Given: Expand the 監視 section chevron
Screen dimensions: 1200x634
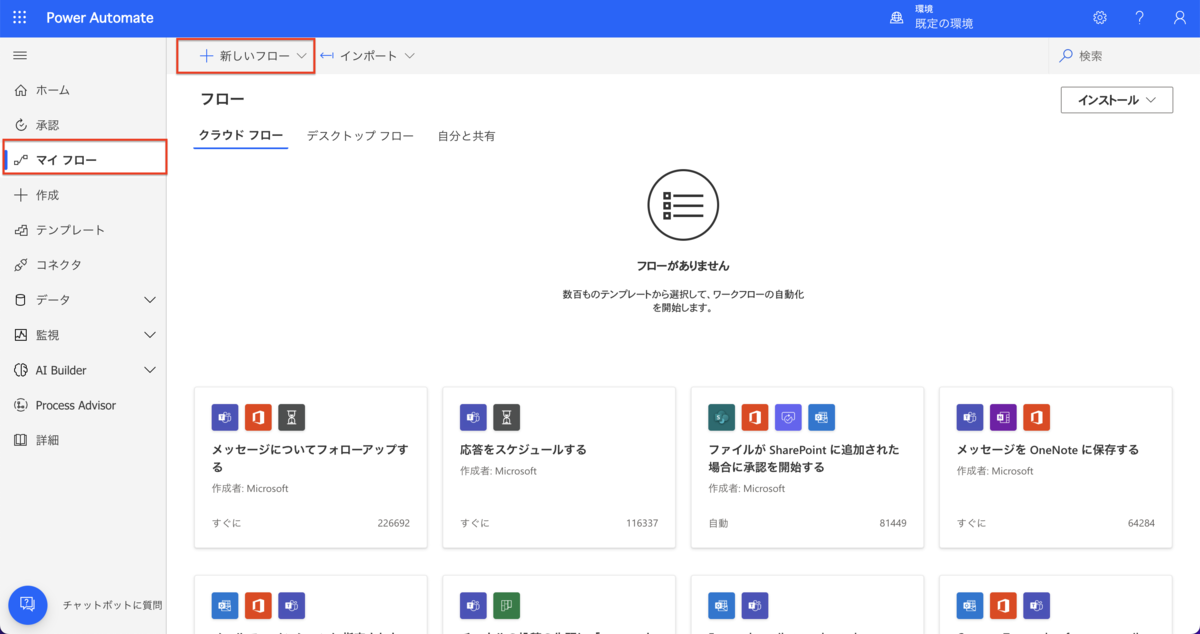Looking at the screenshot, I should (150, 335).
